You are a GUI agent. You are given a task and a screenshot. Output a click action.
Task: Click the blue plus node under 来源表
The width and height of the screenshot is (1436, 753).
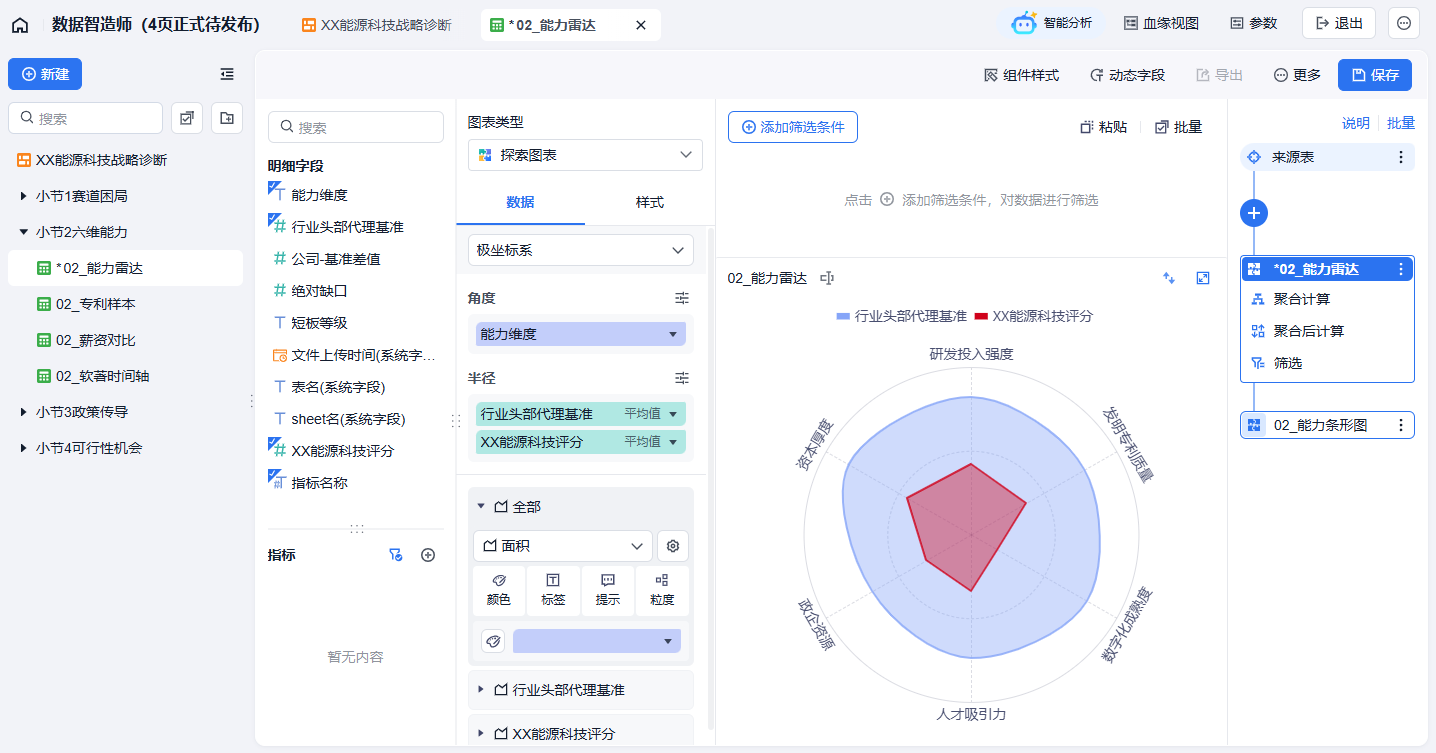1254,213
